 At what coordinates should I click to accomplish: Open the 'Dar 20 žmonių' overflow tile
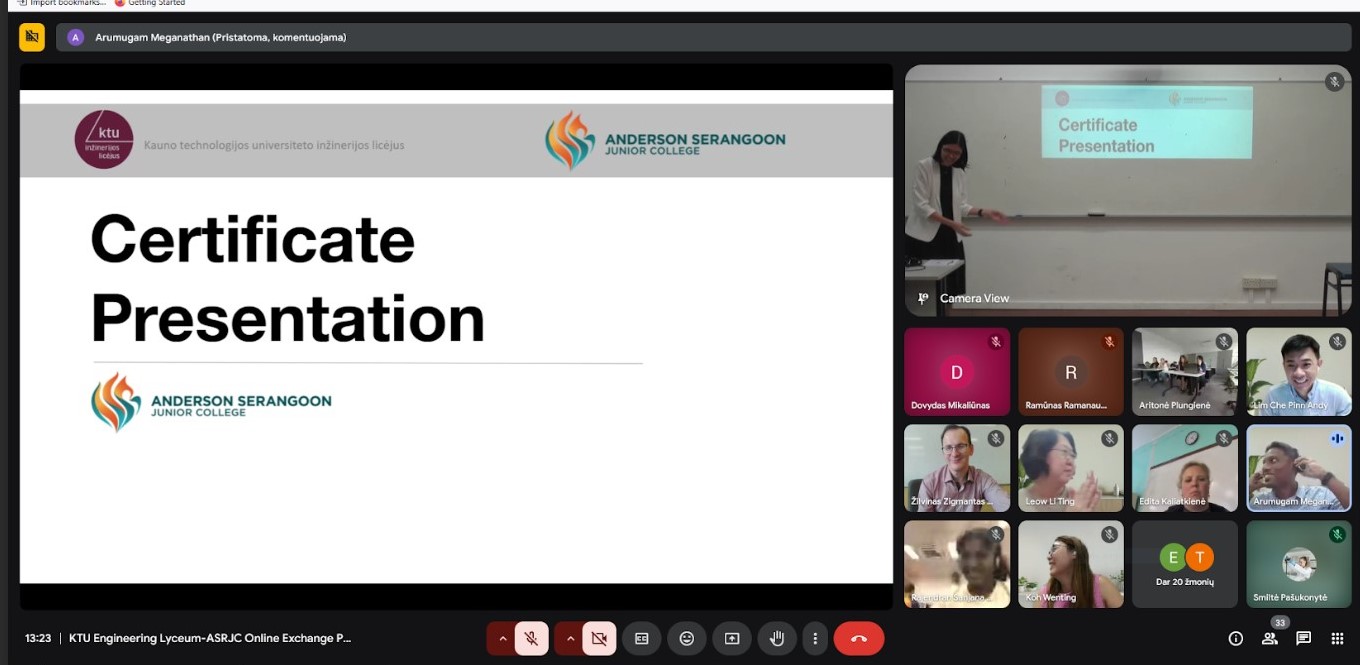click(1185, 564)
